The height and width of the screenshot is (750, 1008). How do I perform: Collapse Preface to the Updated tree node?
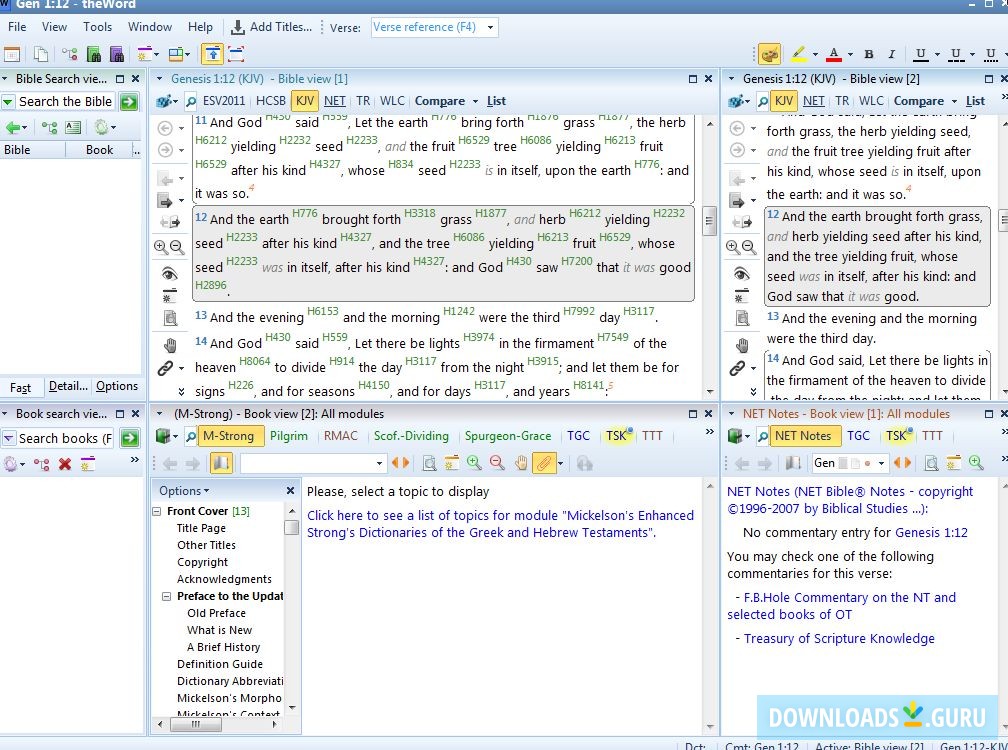166,596
